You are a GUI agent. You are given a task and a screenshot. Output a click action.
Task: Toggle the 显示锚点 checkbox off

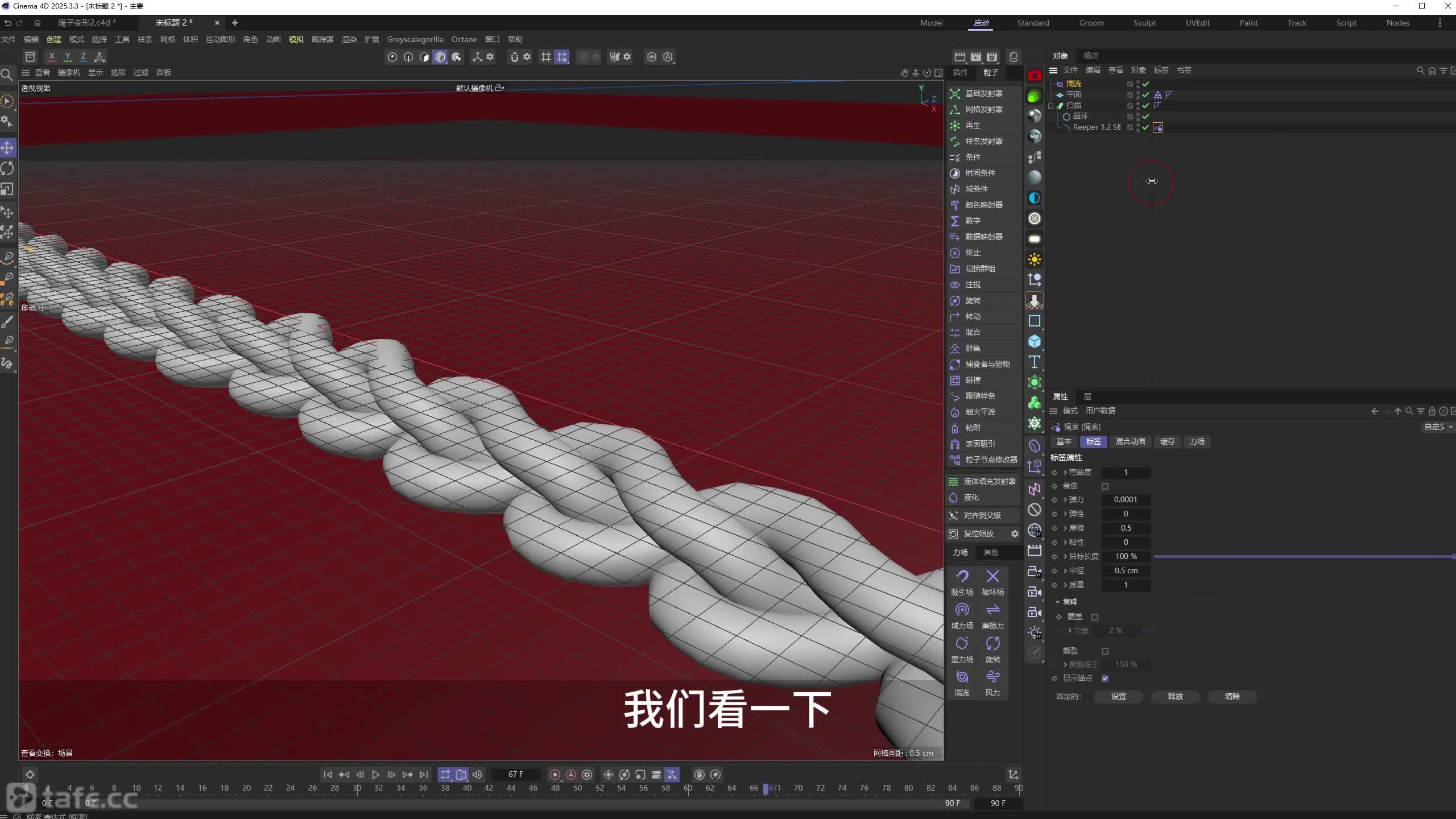point(1105,679)
